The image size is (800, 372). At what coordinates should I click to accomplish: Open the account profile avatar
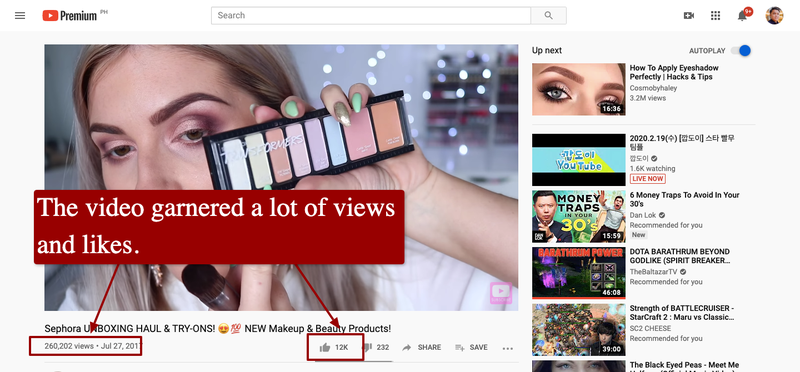click(774, 15)
